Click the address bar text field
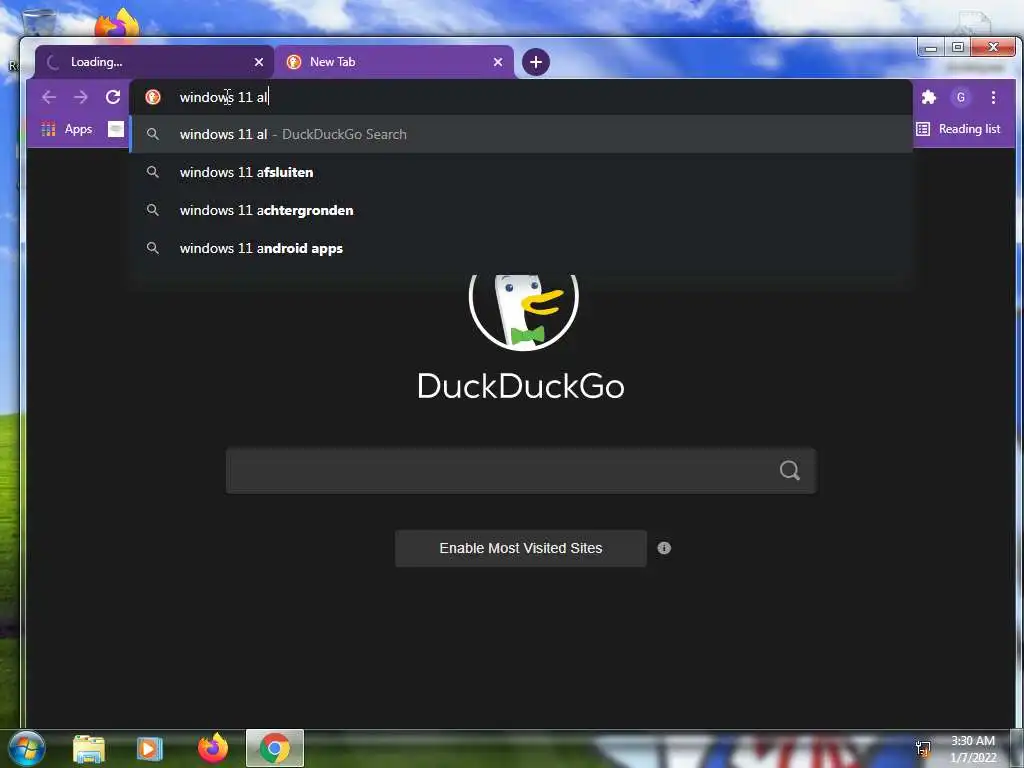 [521, 97]
